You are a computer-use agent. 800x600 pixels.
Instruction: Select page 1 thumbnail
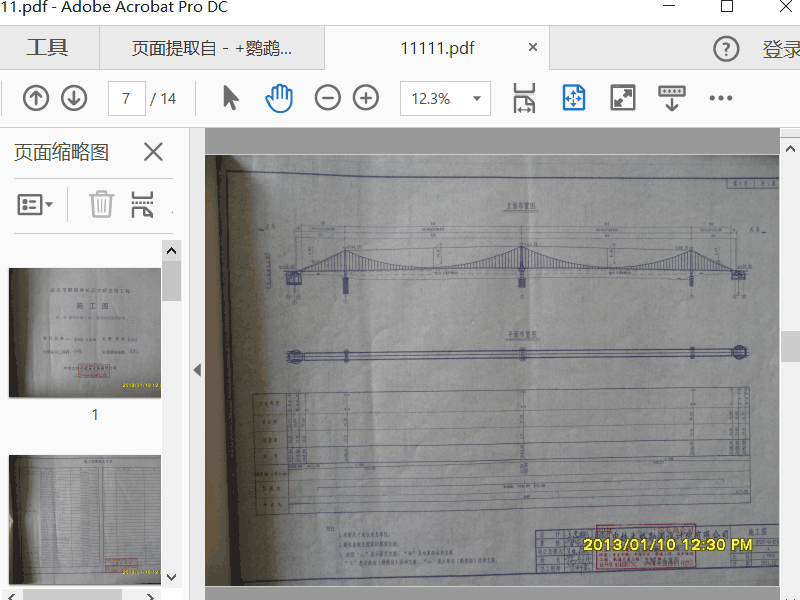[85, 333]
